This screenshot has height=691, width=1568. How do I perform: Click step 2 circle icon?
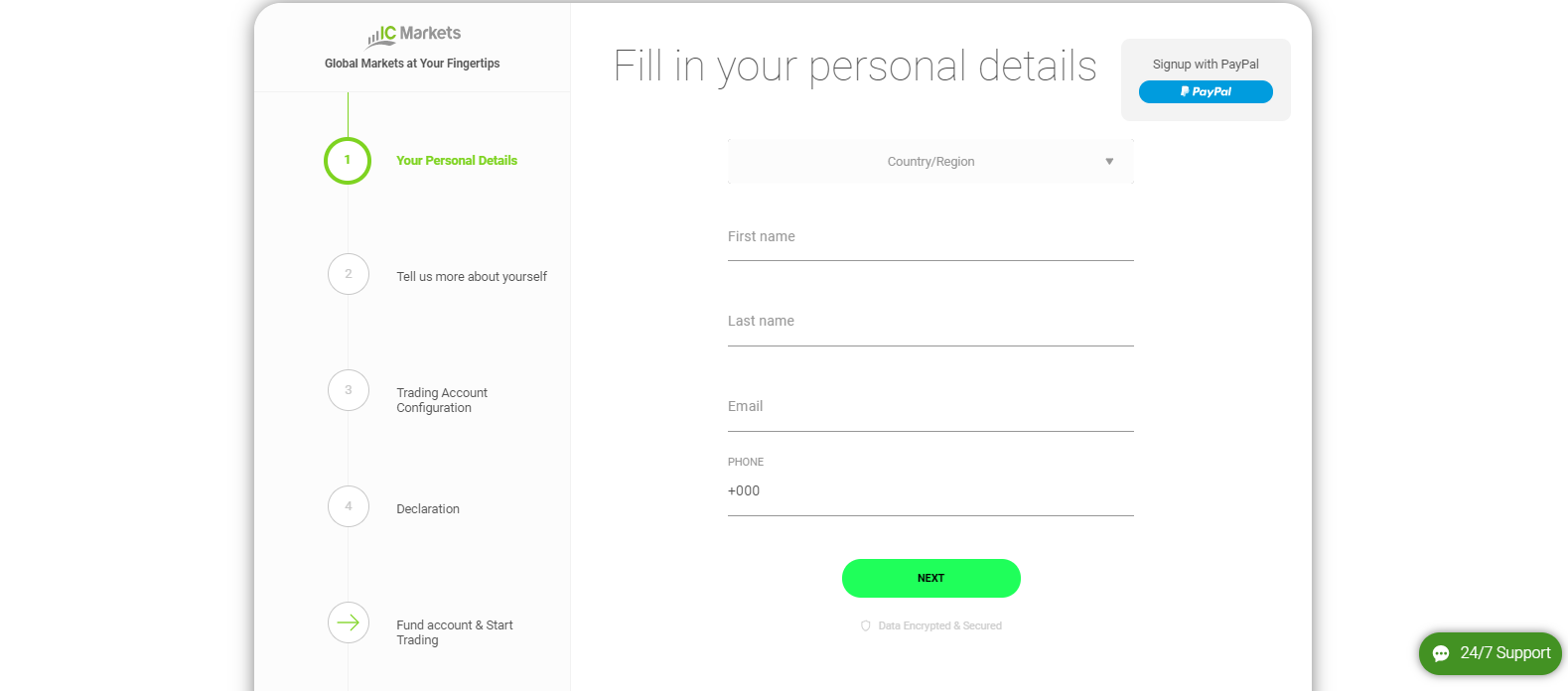(x=349, y=274)
